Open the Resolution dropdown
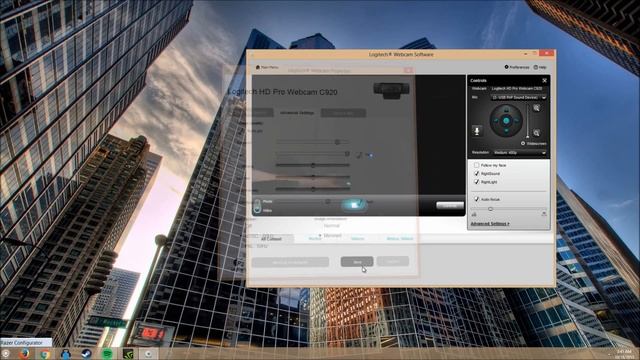The height and width of the screenshot is (360, 640). (x=519, y=153)
